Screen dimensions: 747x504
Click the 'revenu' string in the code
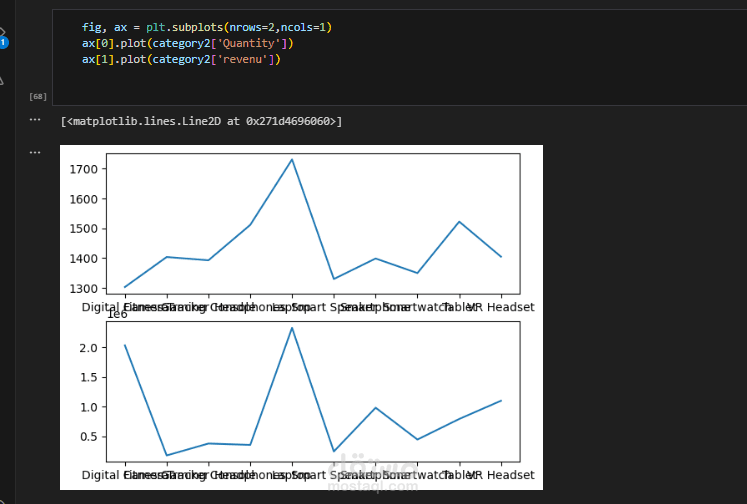coord(248,60)
